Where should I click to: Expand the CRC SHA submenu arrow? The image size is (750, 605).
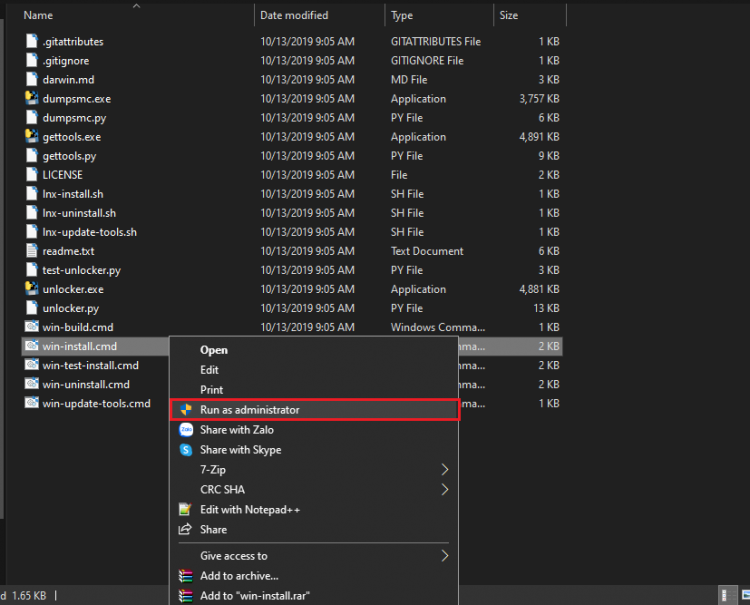tap(445, 489)
